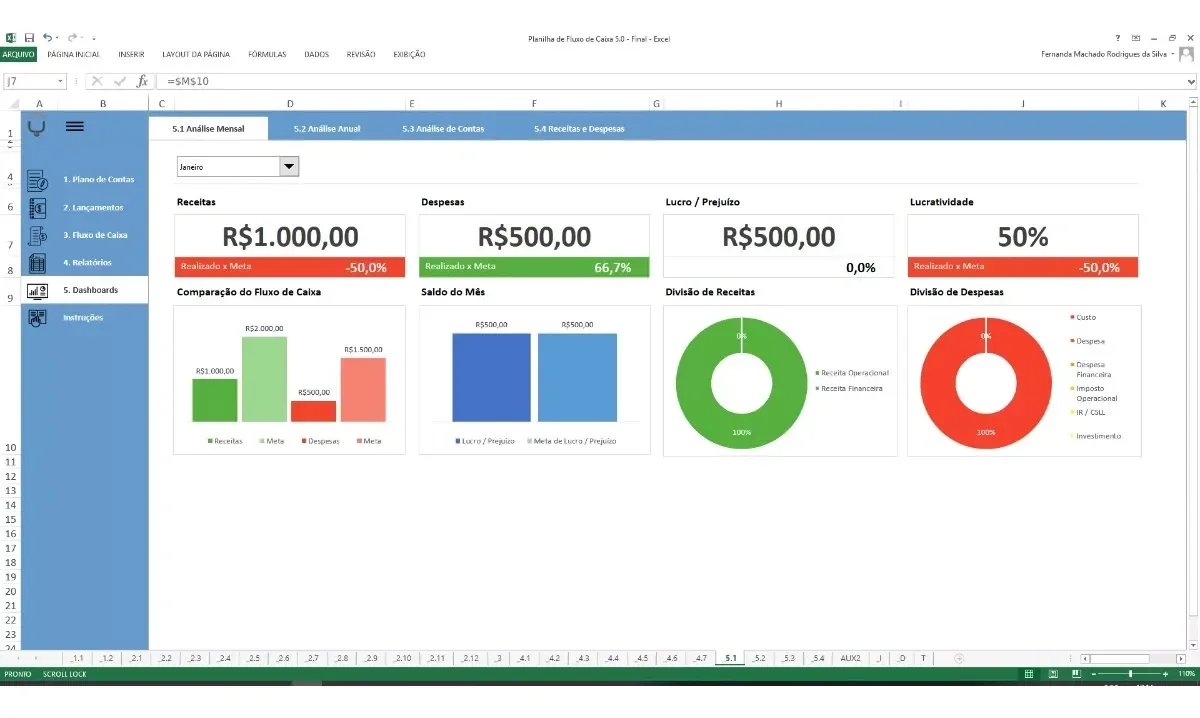Click the Lançamentos sidebar icon
Viewport: 1200px width, 718px height.
coord(37,208)
